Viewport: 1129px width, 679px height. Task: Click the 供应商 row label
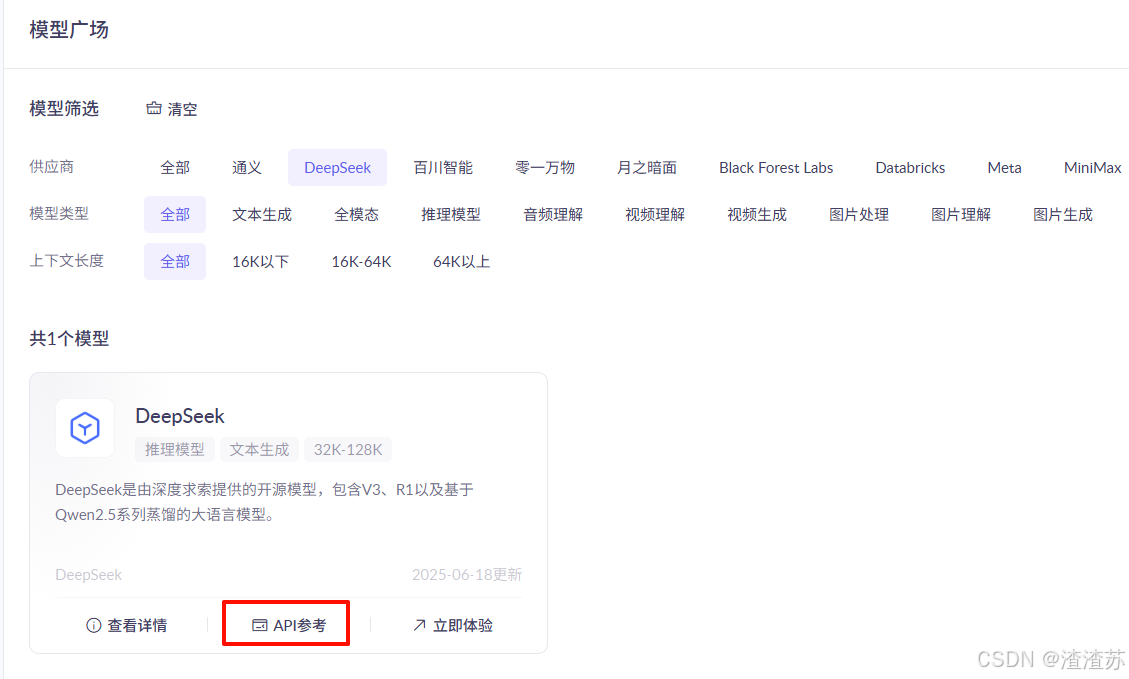[x=51, y=167]
